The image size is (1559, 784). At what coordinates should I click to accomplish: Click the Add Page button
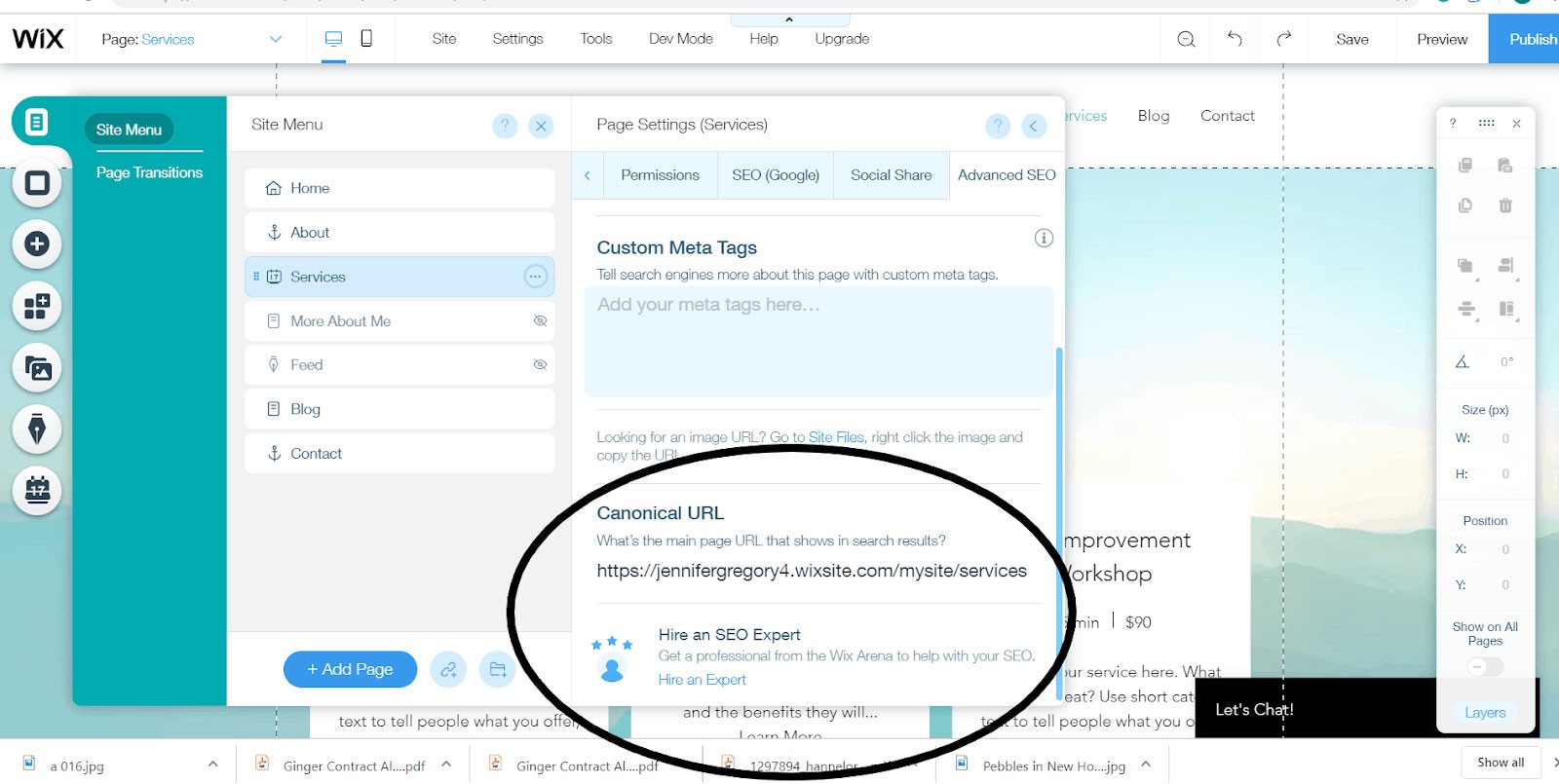coord(350,669)
